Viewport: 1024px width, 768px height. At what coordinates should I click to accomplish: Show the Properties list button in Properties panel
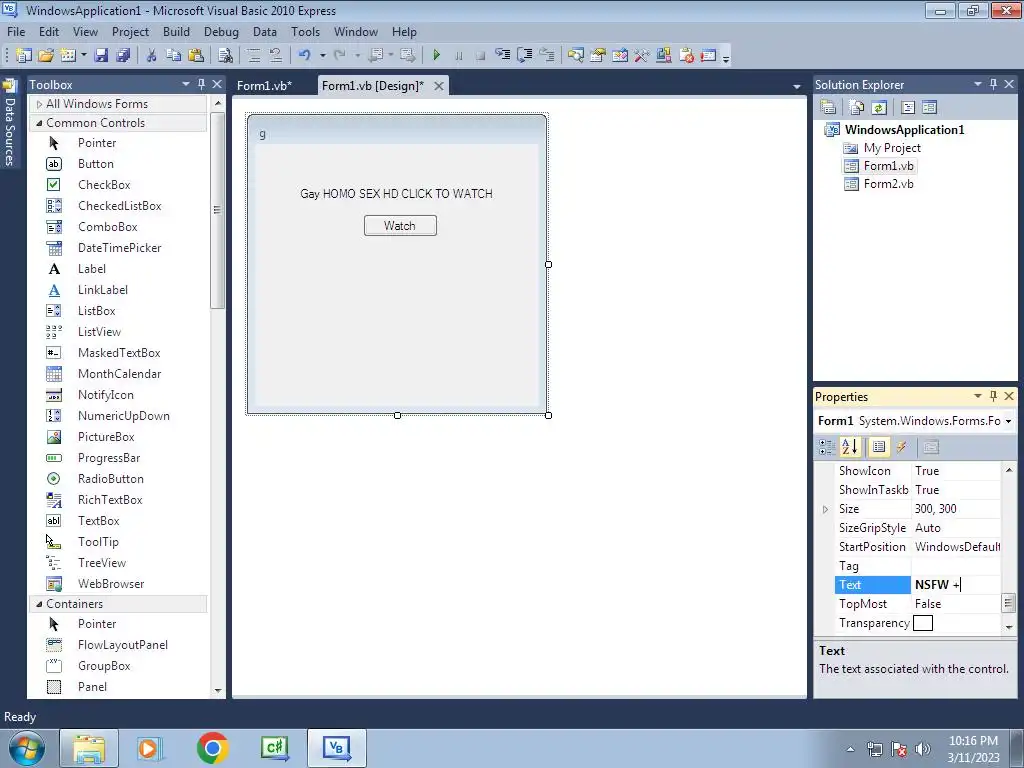[879, 447]
